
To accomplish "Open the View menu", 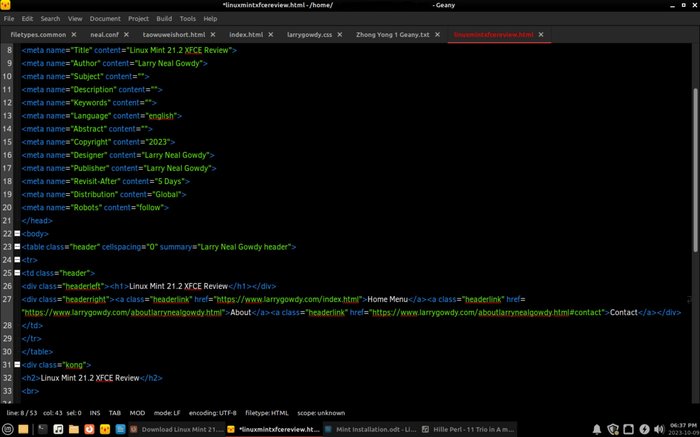I will coord(75,19).
